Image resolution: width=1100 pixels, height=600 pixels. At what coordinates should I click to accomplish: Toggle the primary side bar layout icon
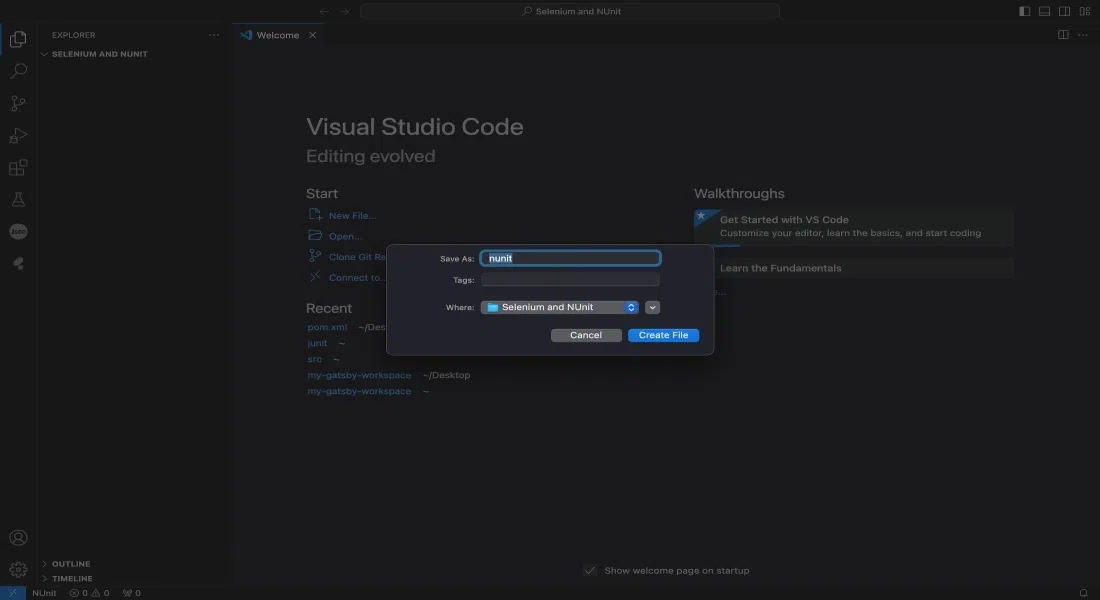[1024, 11]
